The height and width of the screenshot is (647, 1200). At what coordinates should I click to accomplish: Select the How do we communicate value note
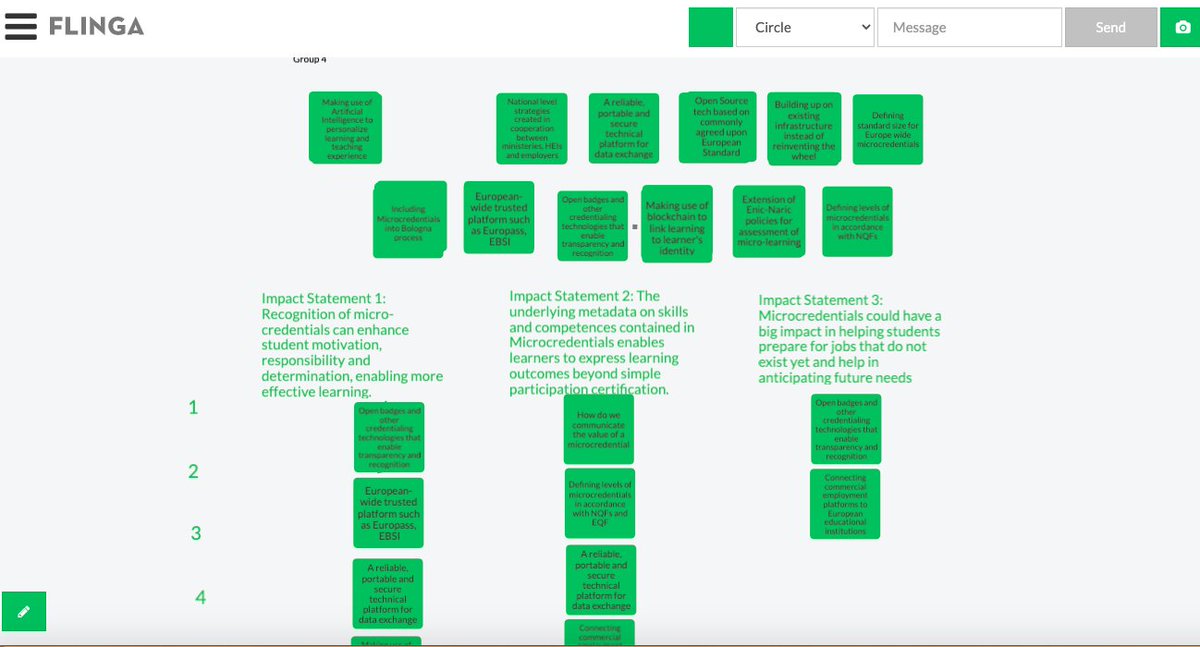point(599,429)
